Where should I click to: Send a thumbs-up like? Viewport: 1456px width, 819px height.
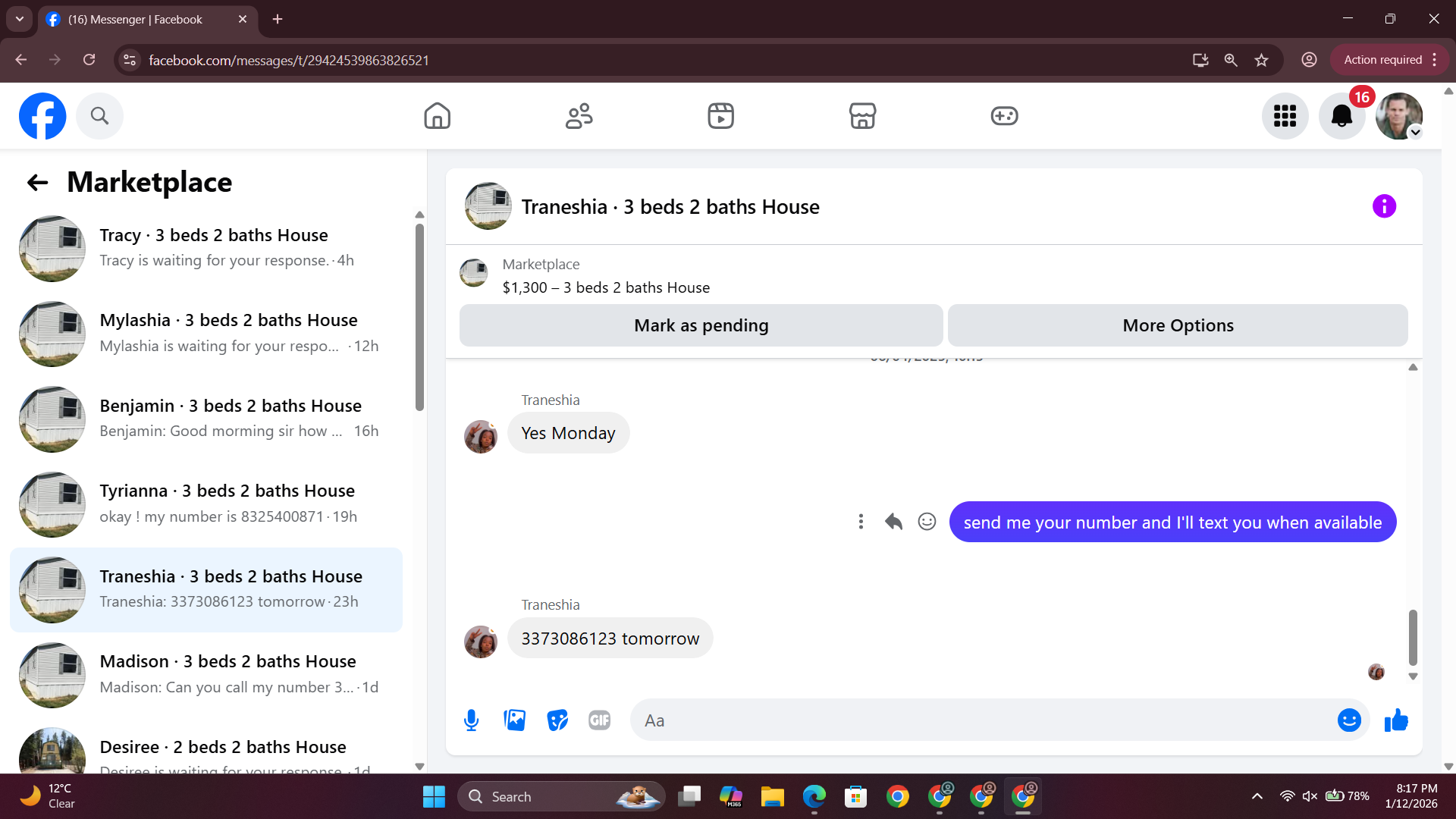[x=1395, y=720]
